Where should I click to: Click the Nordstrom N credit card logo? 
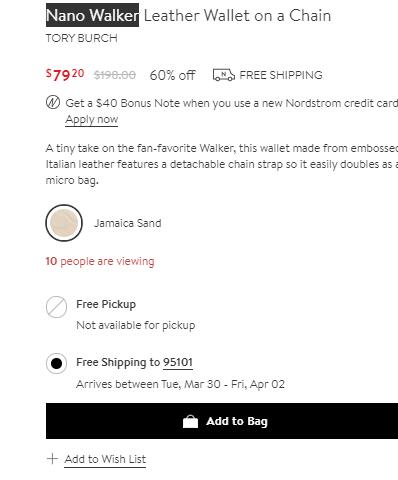[x=53, y=102]
